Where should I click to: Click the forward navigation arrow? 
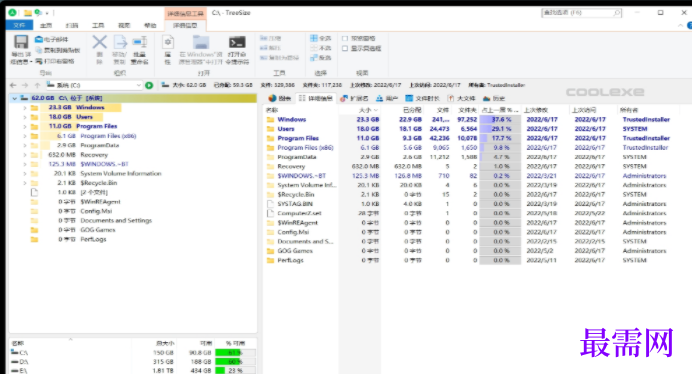point(25,85)
